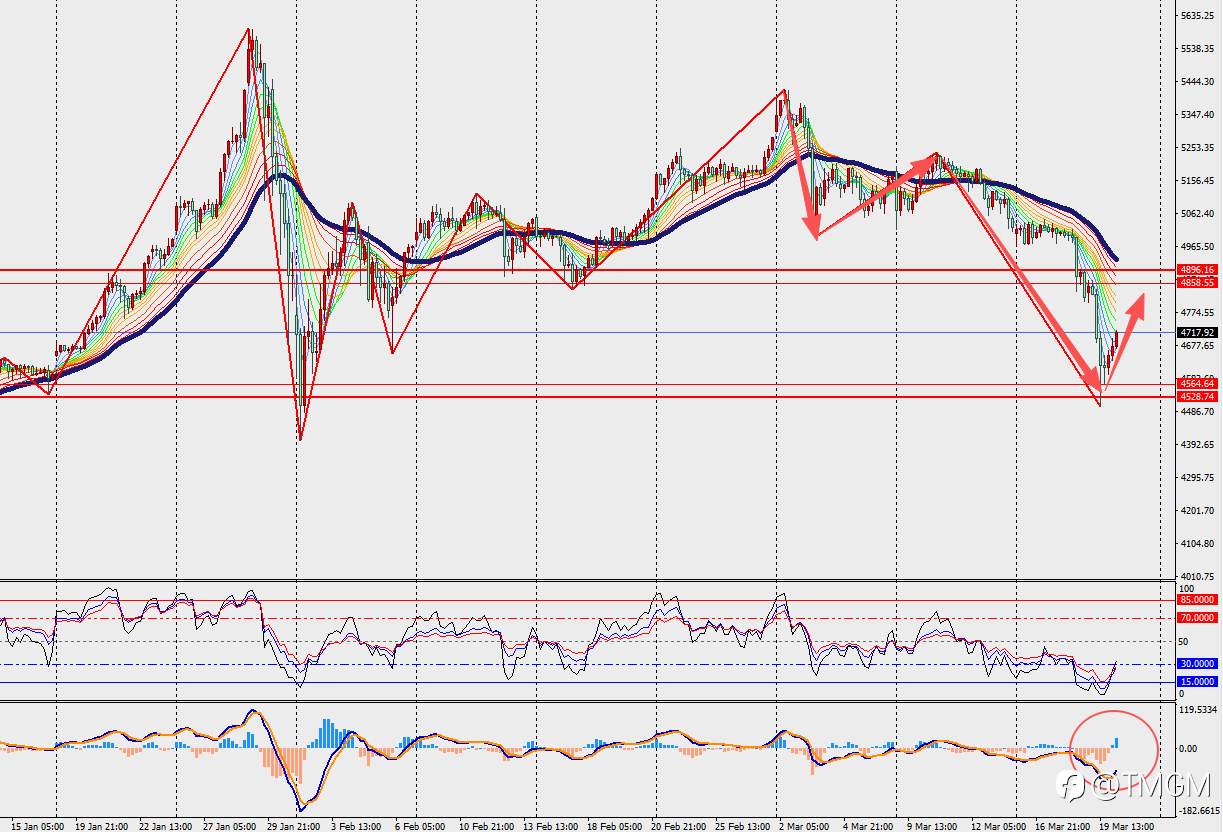Click the price axis value 5347.40
Image resolution: width=1223 pixels, height=832 pixels.
pos(1197,115)
